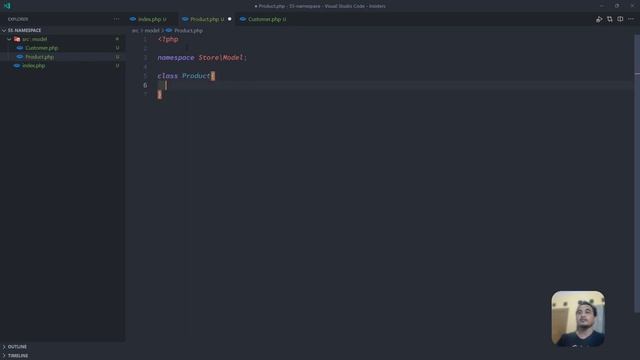Viewport: 640px width, 360px height.
Task: Collapse the src/model folder chevron
Action: pos(9,39)
